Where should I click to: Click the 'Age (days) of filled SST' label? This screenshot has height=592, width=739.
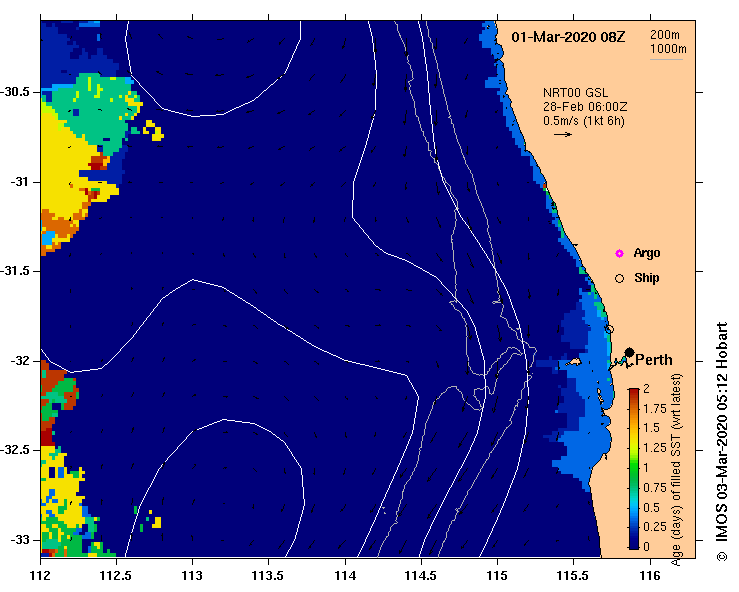point(676,469)
